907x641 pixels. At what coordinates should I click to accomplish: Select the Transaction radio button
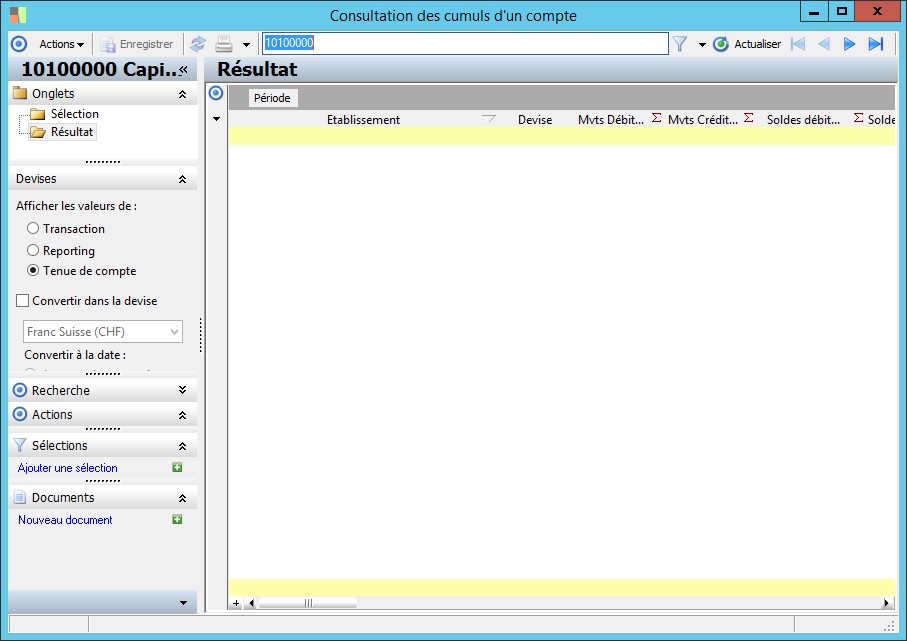(x=33, y=229)
